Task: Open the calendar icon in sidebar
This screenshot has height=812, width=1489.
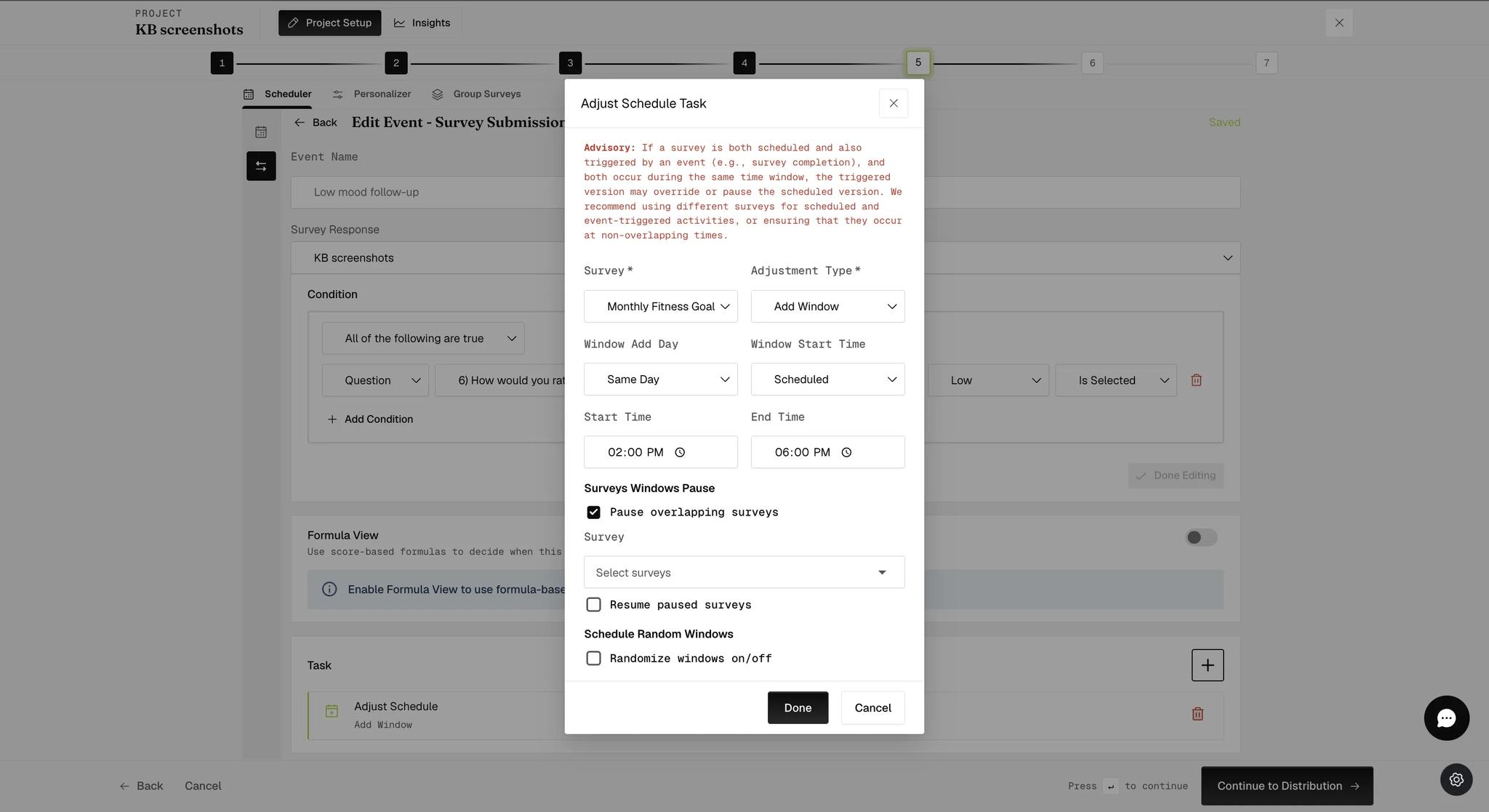Action: click(261, 132)
